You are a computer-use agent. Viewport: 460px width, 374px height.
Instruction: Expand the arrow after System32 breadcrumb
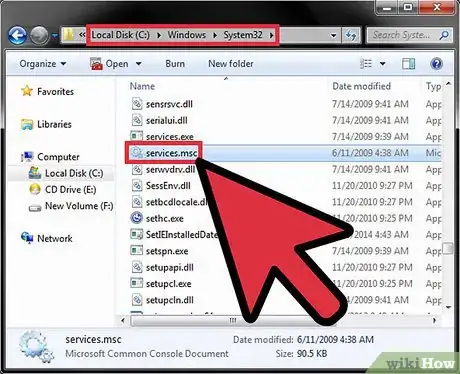tap(271, 35)
